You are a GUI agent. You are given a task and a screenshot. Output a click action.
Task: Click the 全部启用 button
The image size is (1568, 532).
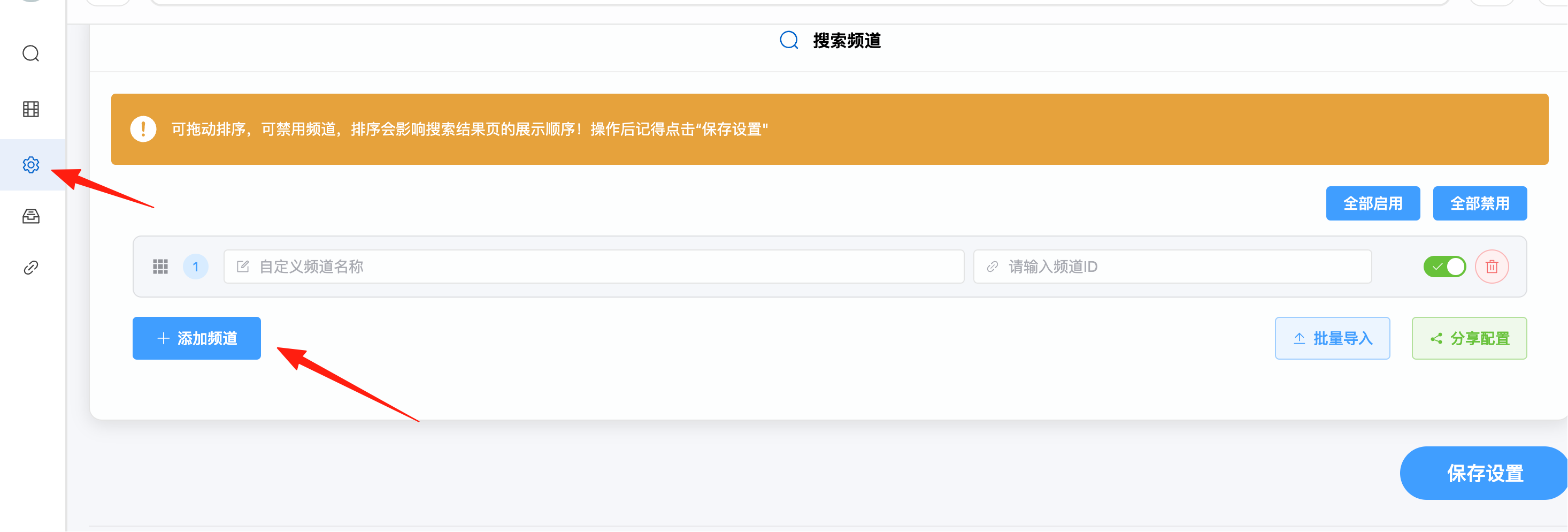[1373, 203]
